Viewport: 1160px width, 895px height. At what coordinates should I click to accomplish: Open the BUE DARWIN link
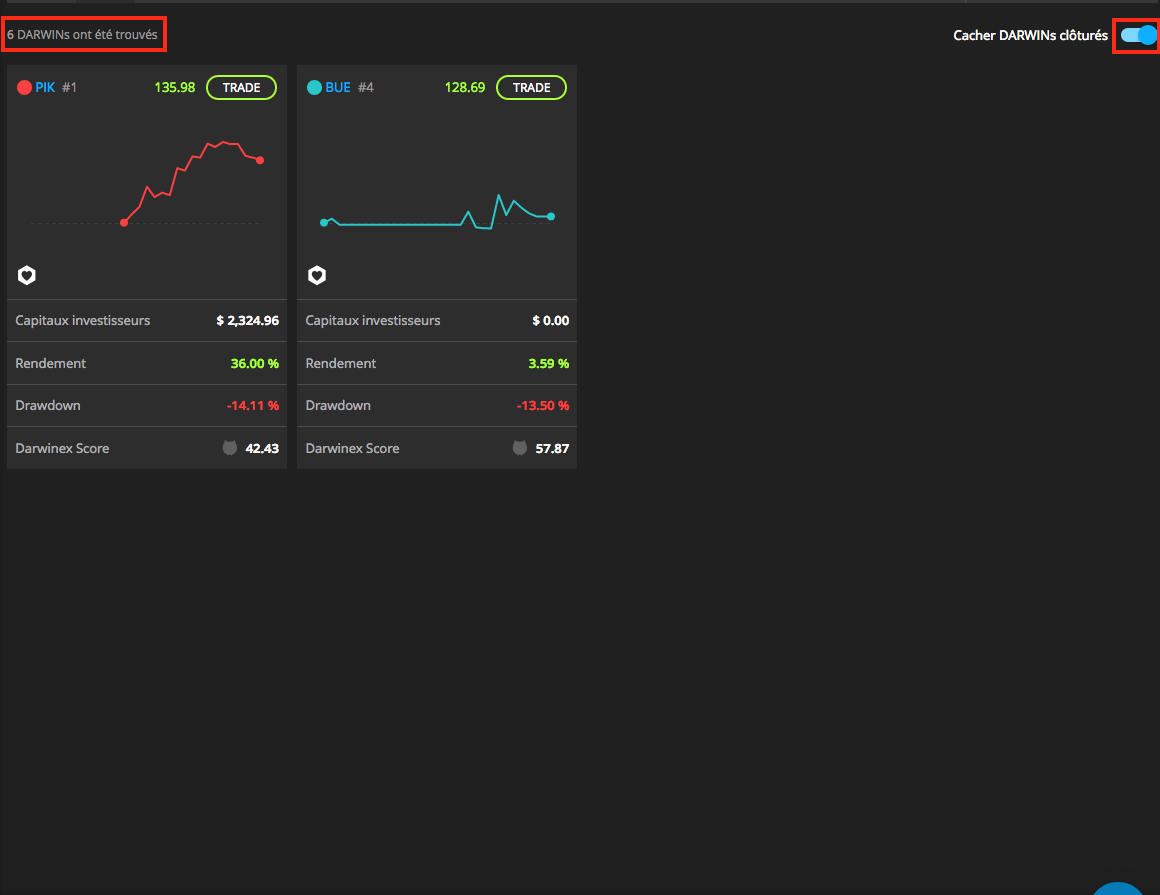click(338, 87)
